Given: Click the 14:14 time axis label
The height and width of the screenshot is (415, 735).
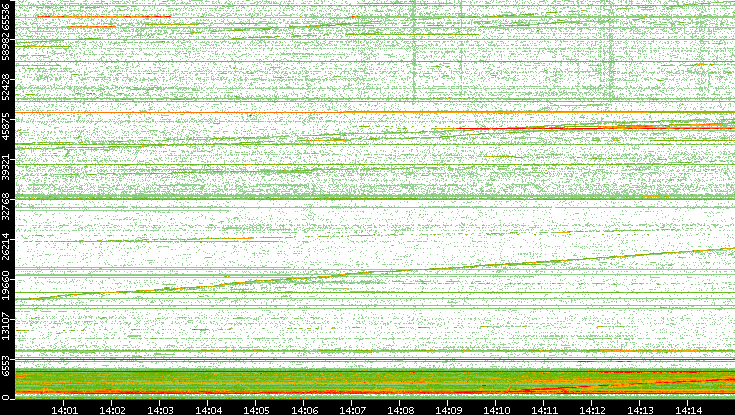Looking at the screenshot, I should tap(688, 411).
